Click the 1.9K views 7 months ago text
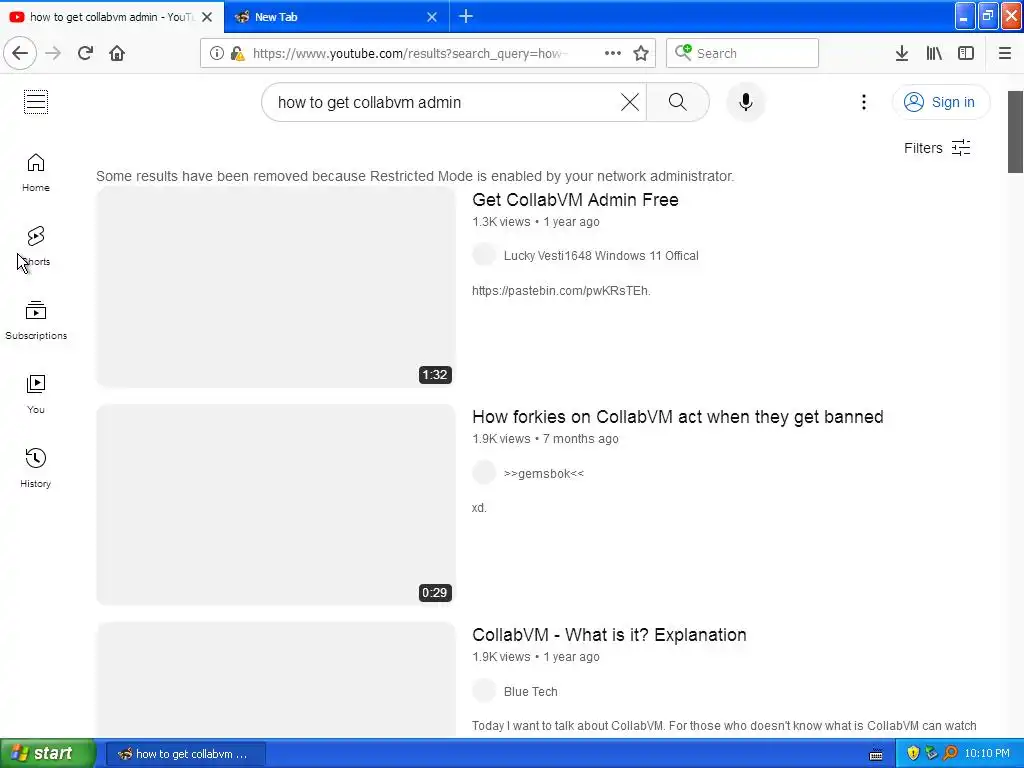Viewport: 1024px width, 768px height. [x=545, y=439]
